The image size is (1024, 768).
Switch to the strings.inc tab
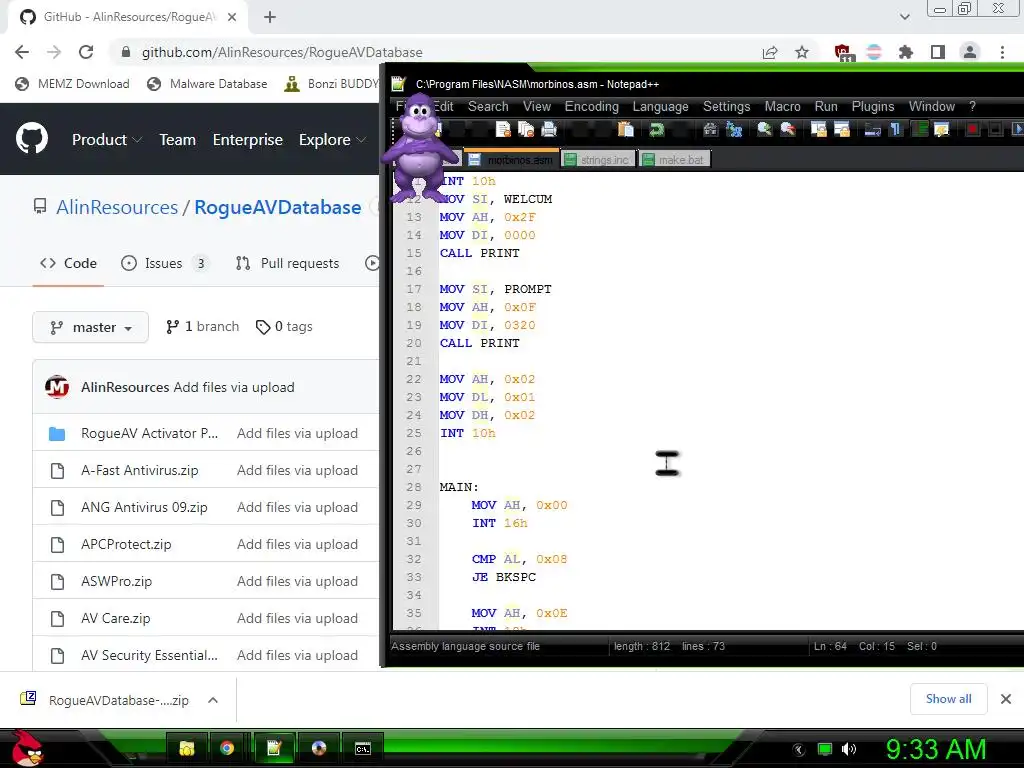coord(598,159)
